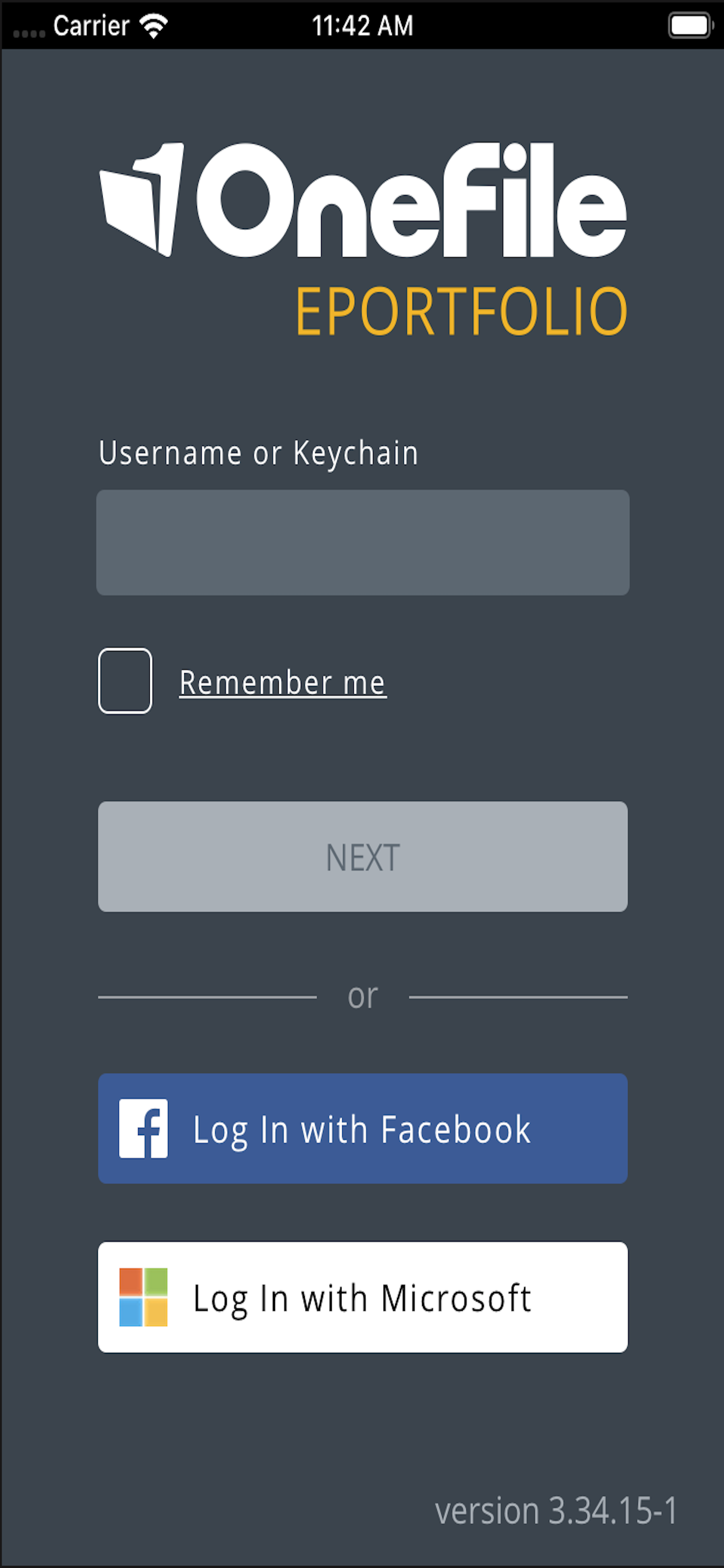Tap the Wi-Fi status icon
This screenshot has width=724, height=1568.
[x=153, y=26]
